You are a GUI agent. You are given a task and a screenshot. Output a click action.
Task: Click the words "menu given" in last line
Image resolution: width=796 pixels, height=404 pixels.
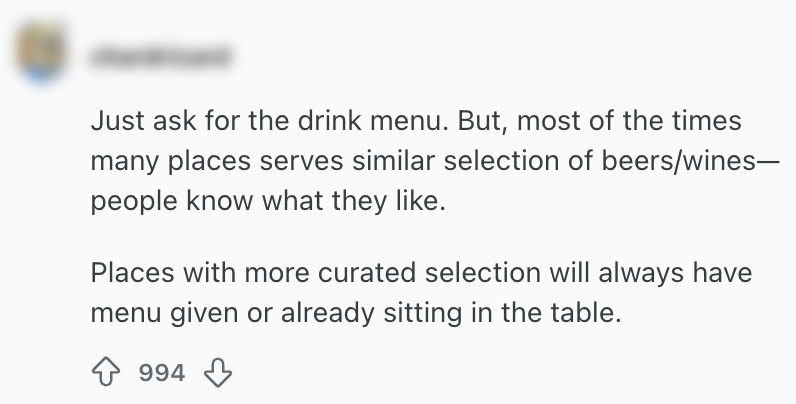click(154, 312)
